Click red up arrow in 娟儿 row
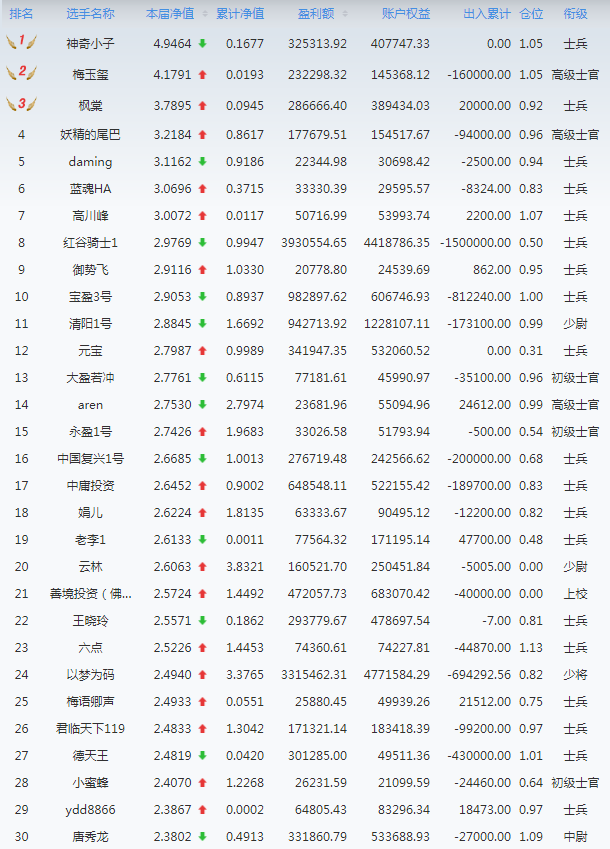 [202, 512]
